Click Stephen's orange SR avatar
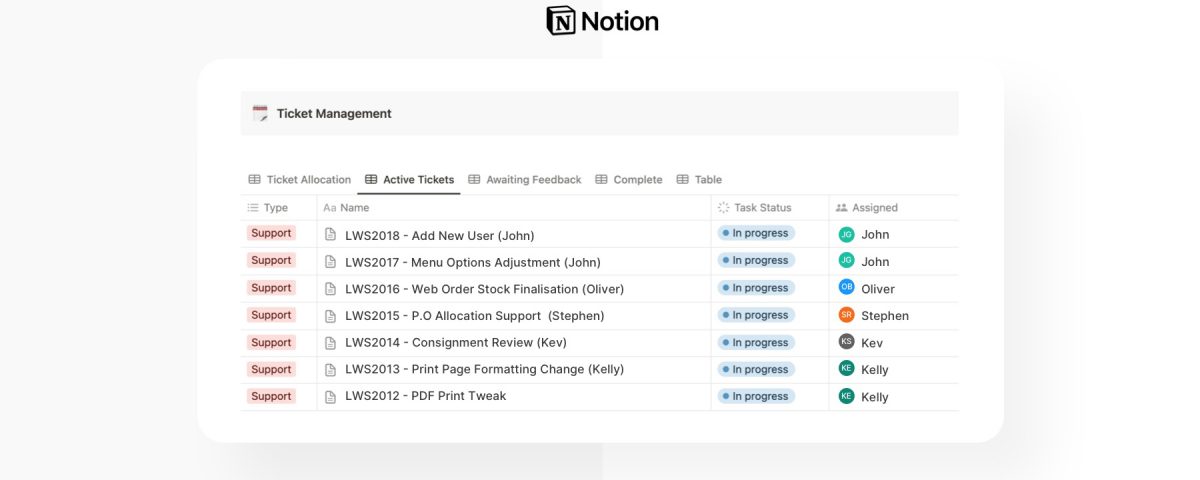The image size is (1200, 480). point(846,315)
